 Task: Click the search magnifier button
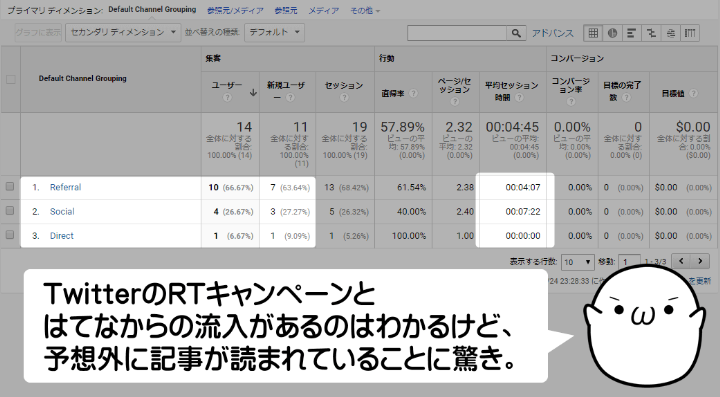coord(516,33)
